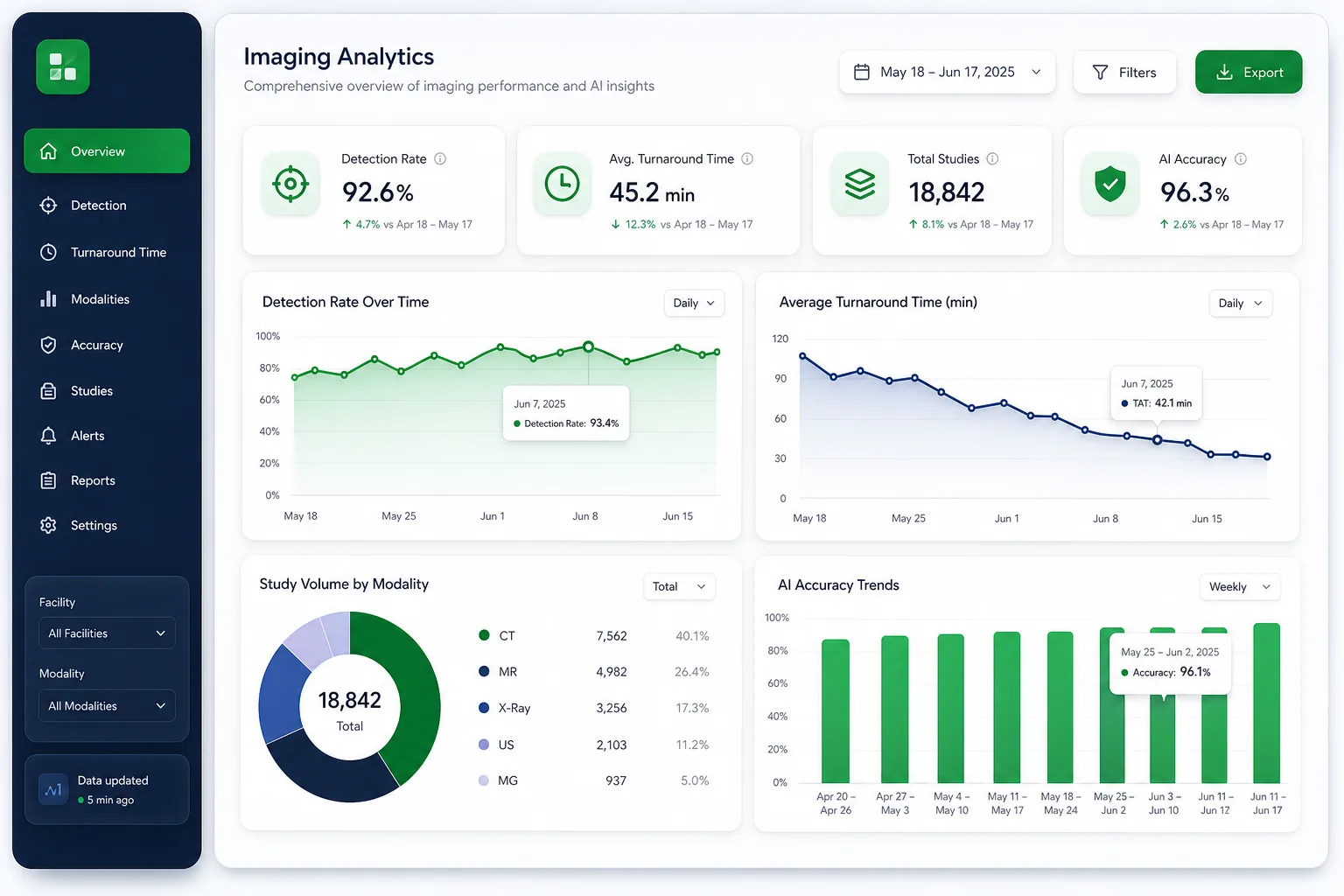Screen dimensions: 1344x896
Task: Click the MR count 4,982
Action: [x=612, y=672]
